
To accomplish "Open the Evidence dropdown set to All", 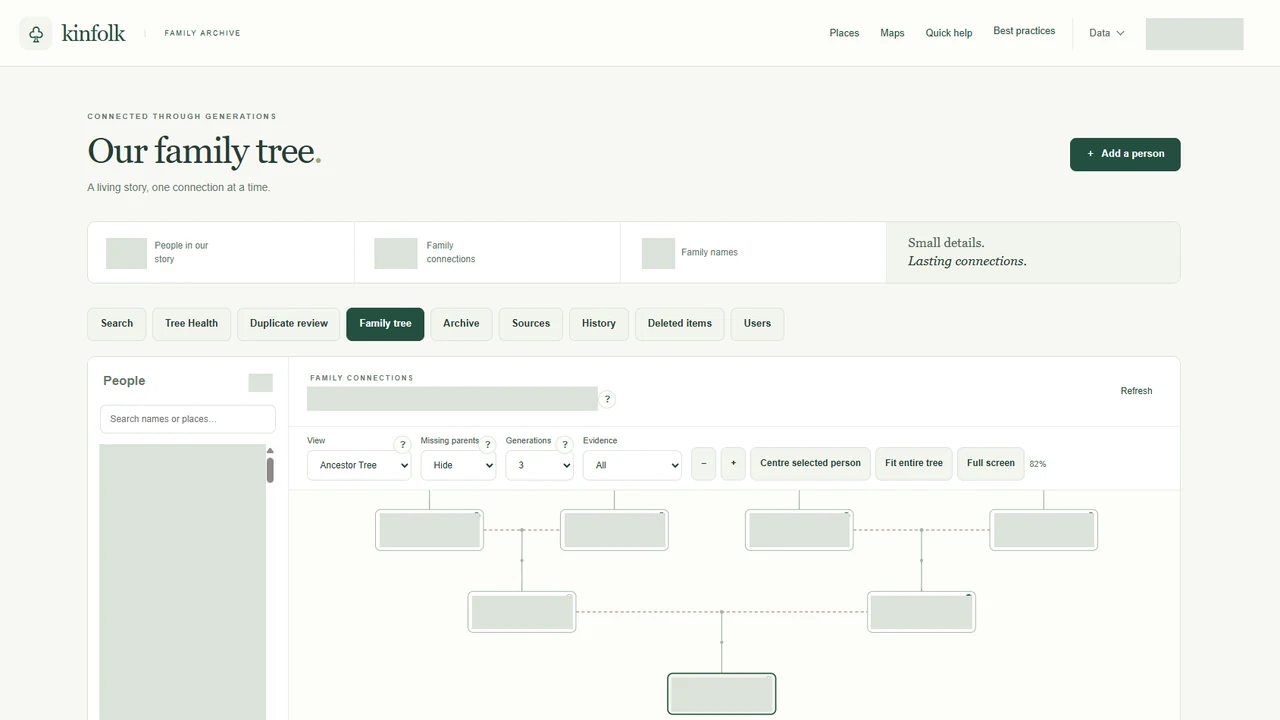I will tap(632, 465).
